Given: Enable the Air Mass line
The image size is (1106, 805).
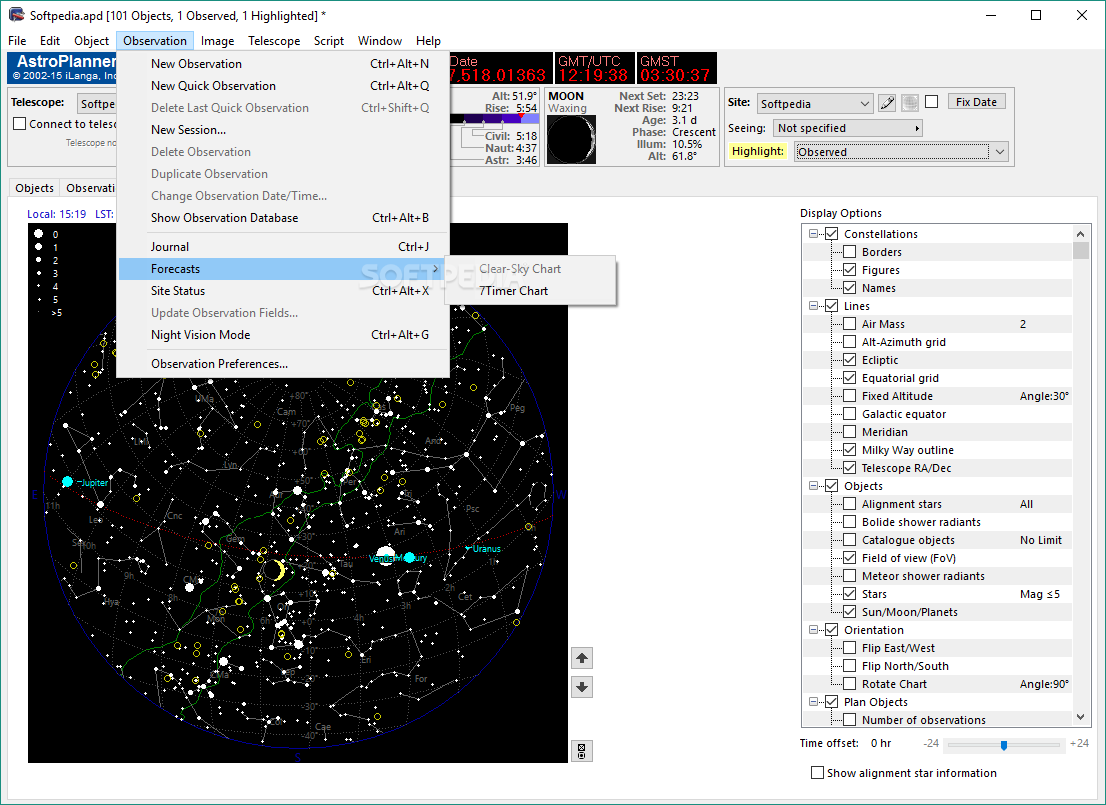Looking at the screenshot, I should click(x=850, y=324).
